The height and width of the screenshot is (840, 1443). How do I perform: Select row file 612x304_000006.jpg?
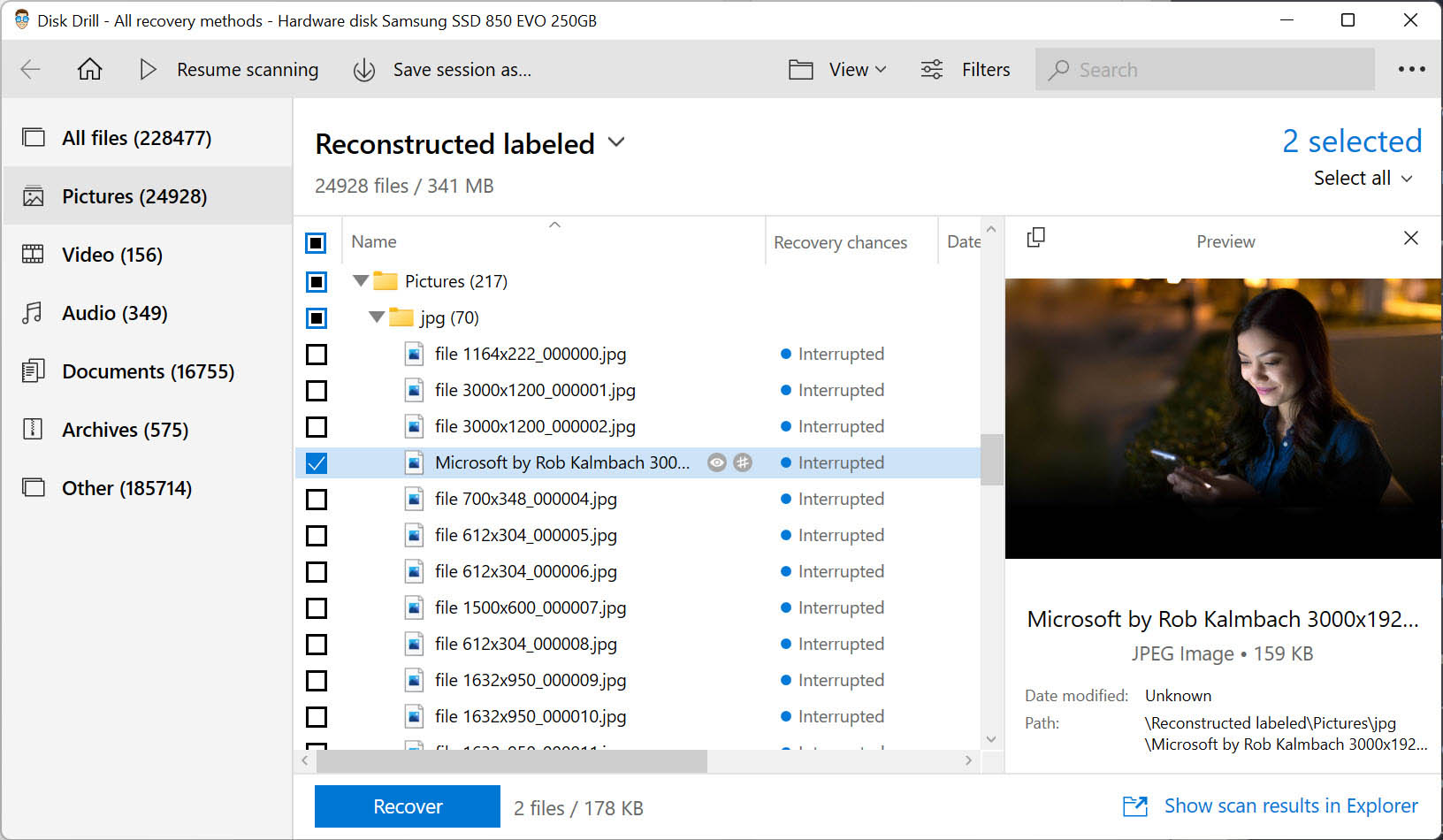point(638,571)
